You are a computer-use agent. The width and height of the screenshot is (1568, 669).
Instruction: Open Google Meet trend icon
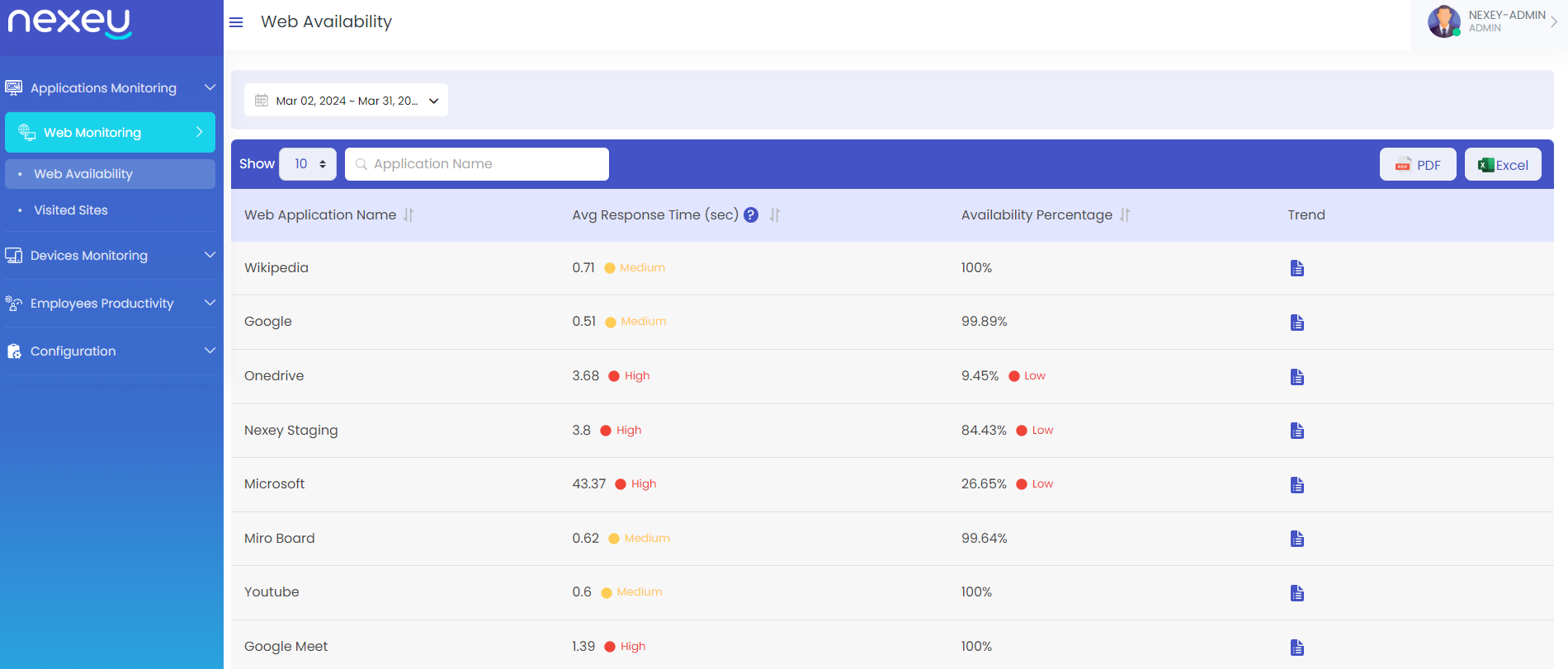1297,648
